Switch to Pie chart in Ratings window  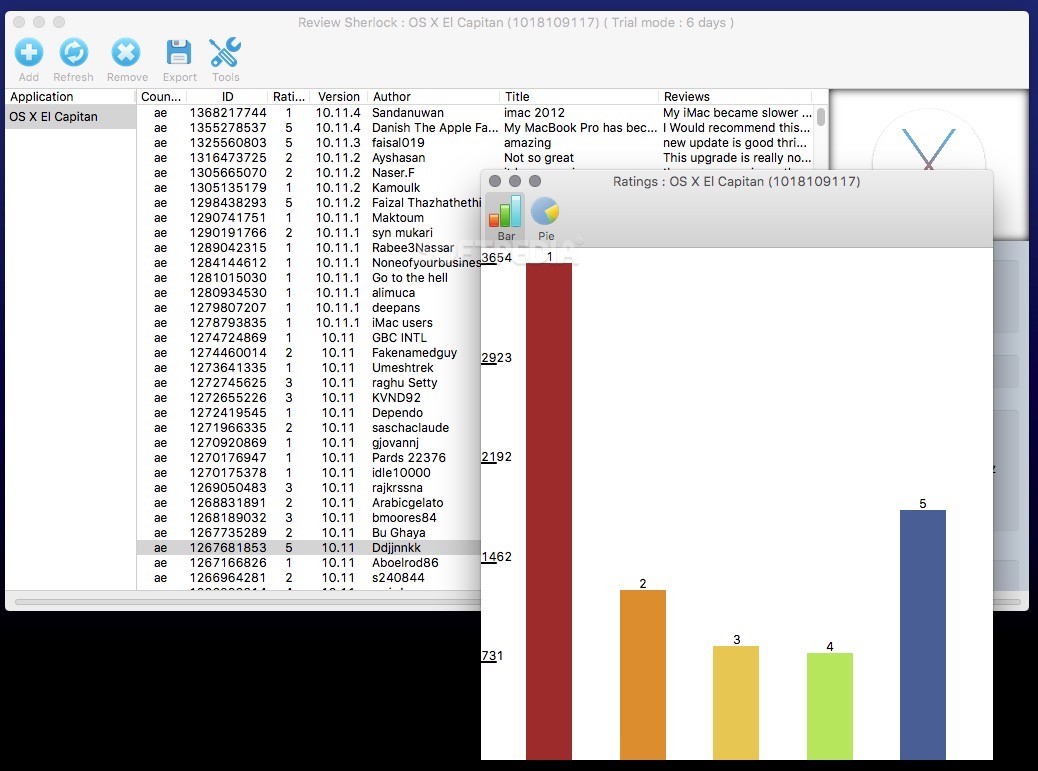[545, 219]
